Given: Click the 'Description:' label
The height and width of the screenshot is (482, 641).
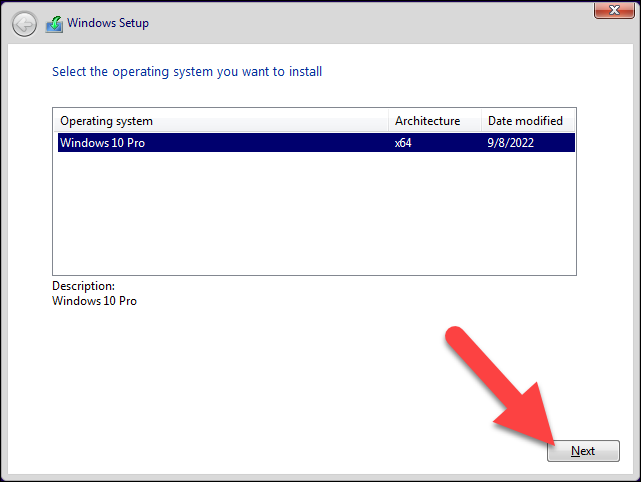Looking at the screenshot, I should pyautogui.click(x=83, y=286).
